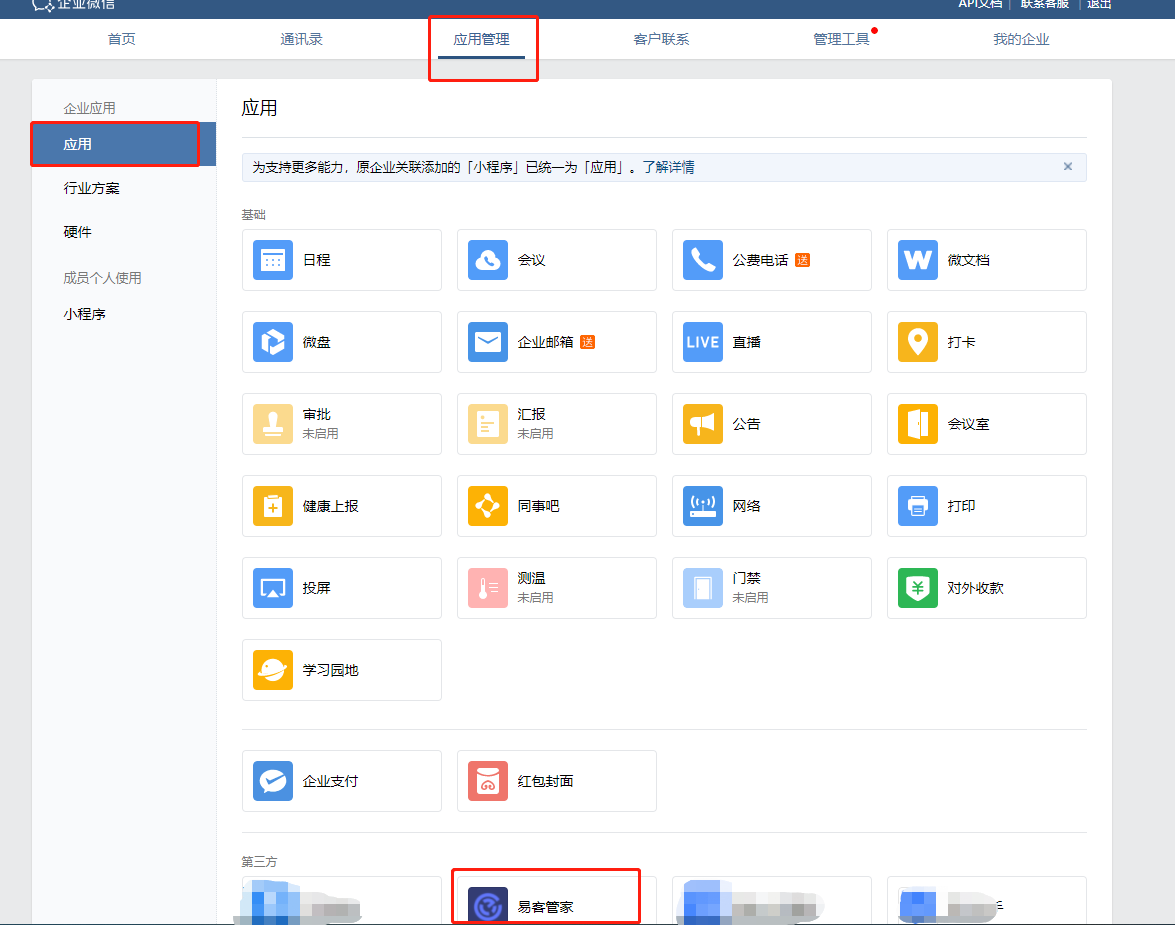Viewport: 1175px width, 925px height.
Task: Click the 联系客服 link at top
Action: (1045, 4)
